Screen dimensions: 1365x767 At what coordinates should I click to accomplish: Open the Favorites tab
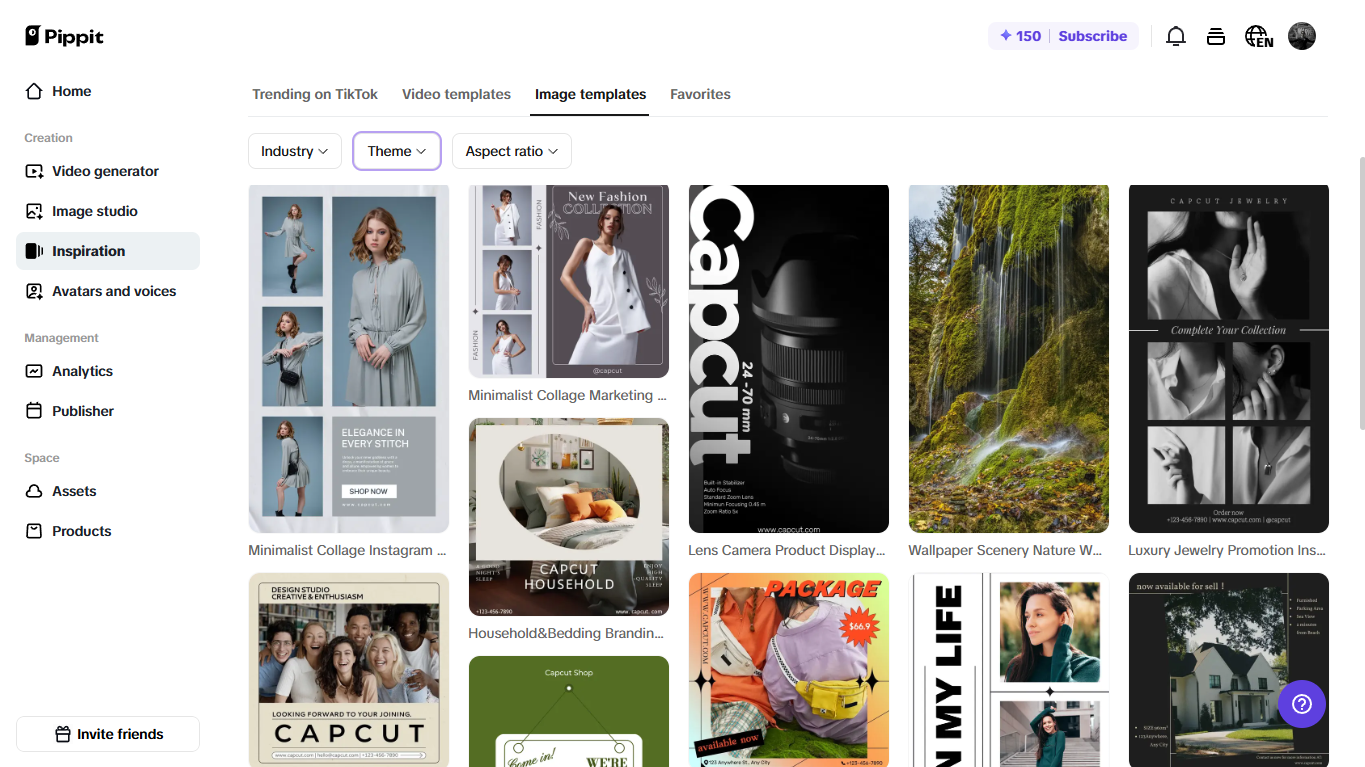tap(700, 94)
